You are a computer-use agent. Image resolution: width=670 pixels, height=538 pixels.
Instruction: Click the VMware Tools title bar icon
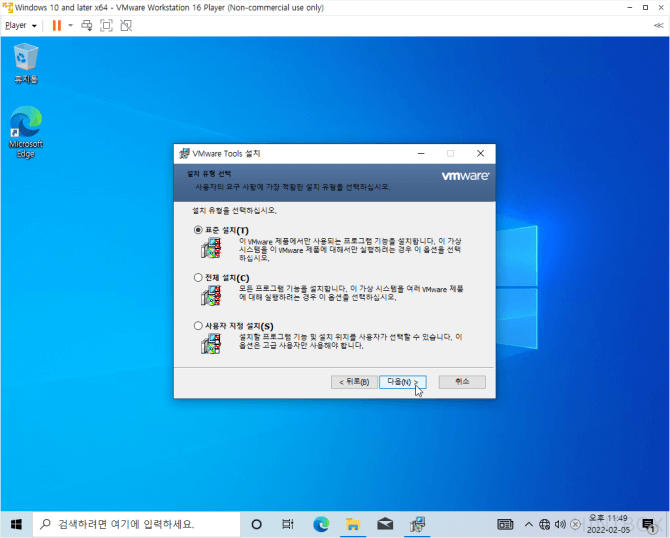(184, 153)
